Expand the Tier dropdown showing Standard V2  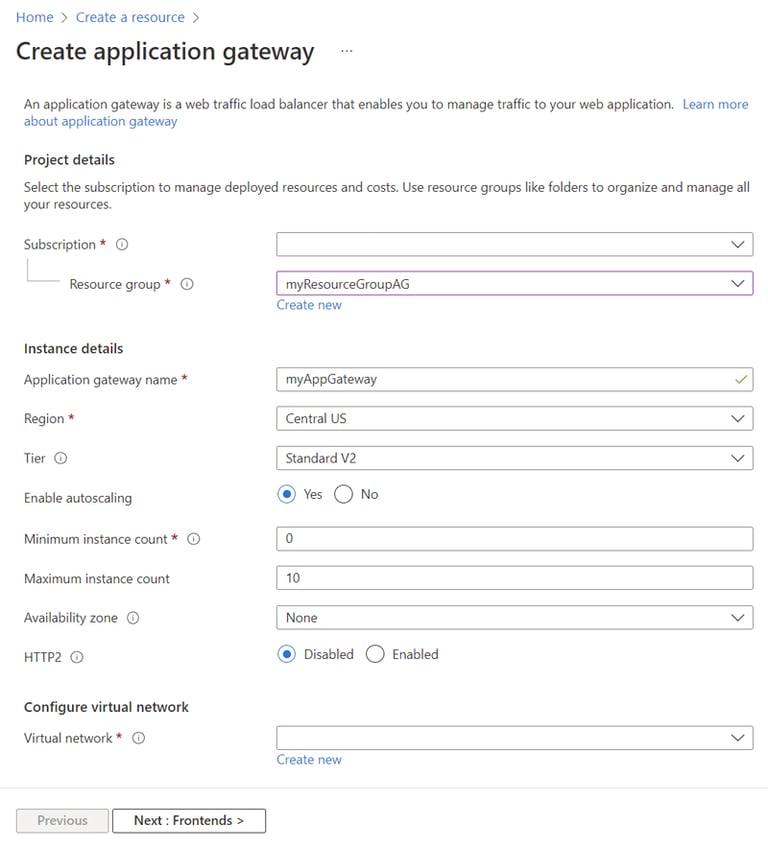coord(739,458)
